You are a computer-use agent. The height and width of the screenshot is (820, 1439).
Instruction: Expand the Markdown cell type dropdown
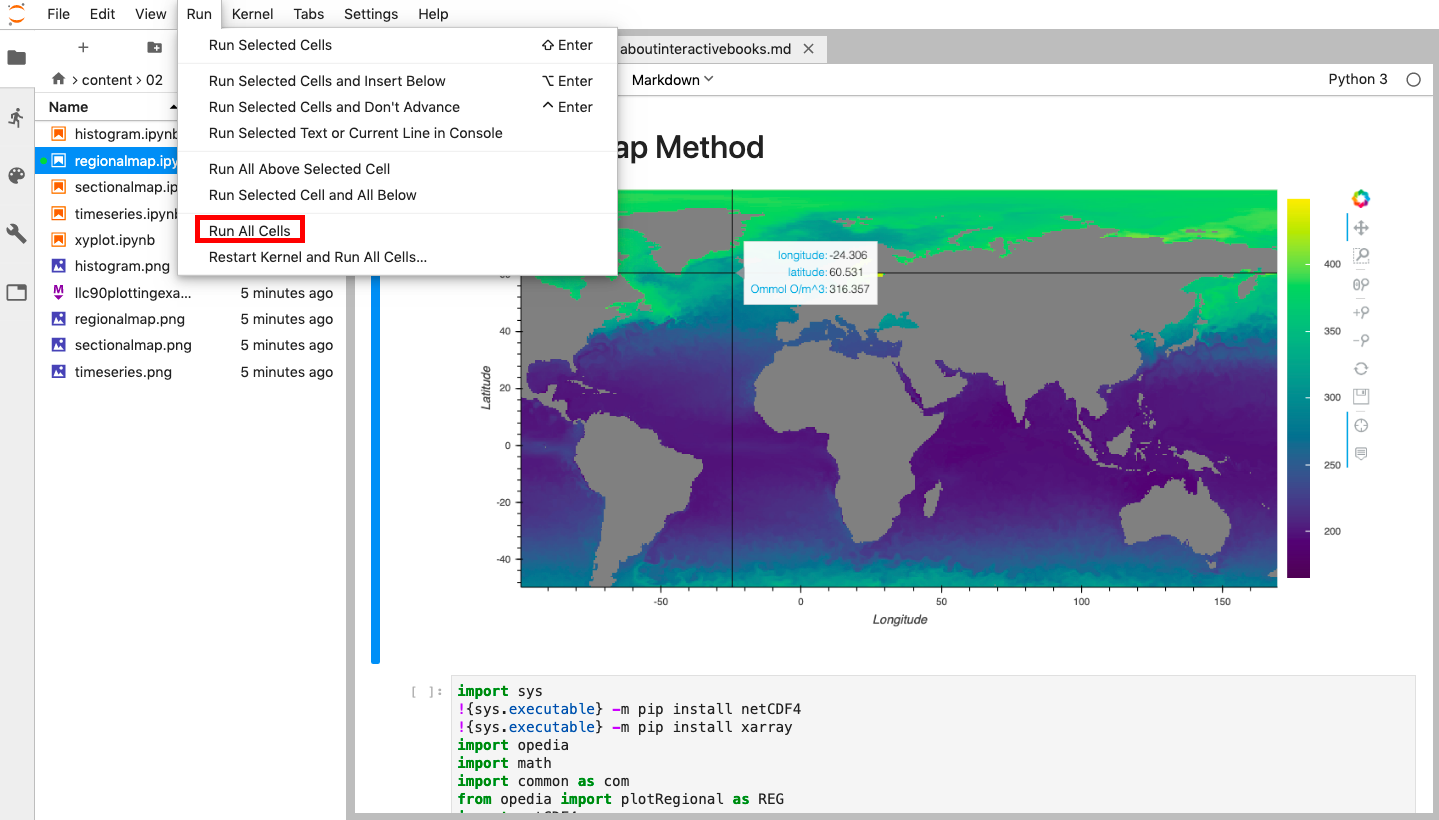click(672, 80)
